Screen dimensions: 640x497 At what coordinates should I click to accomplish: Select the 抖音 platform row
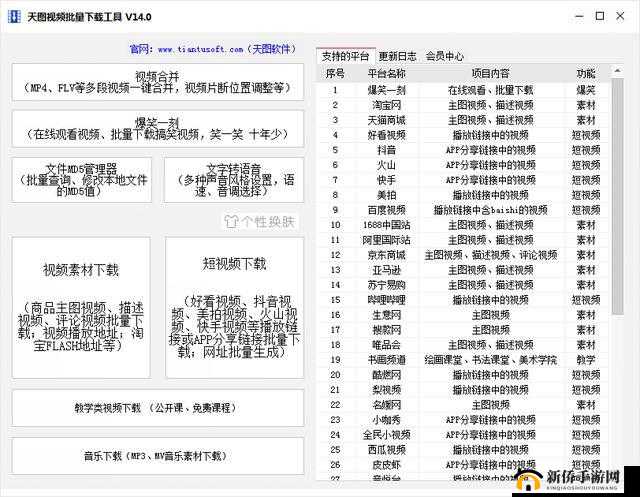(463, 150)
